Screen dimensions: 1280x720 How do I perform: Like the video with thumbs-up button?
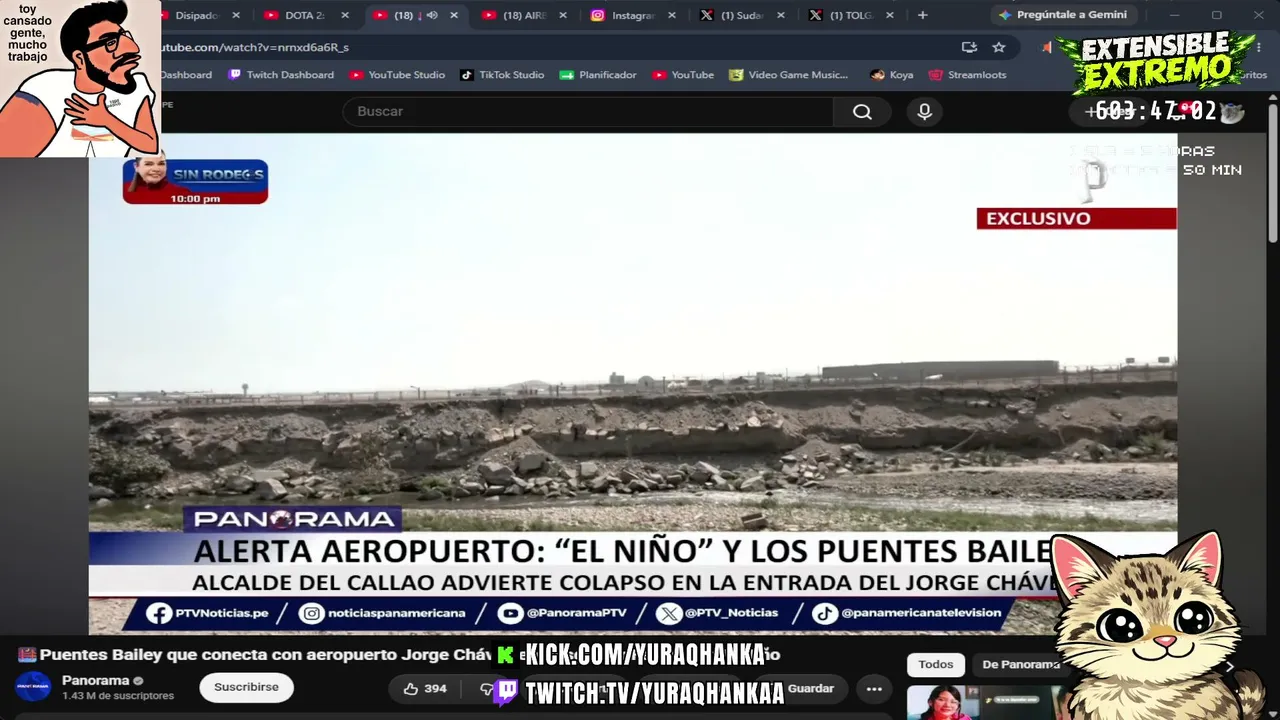click(x=425, y=688)
